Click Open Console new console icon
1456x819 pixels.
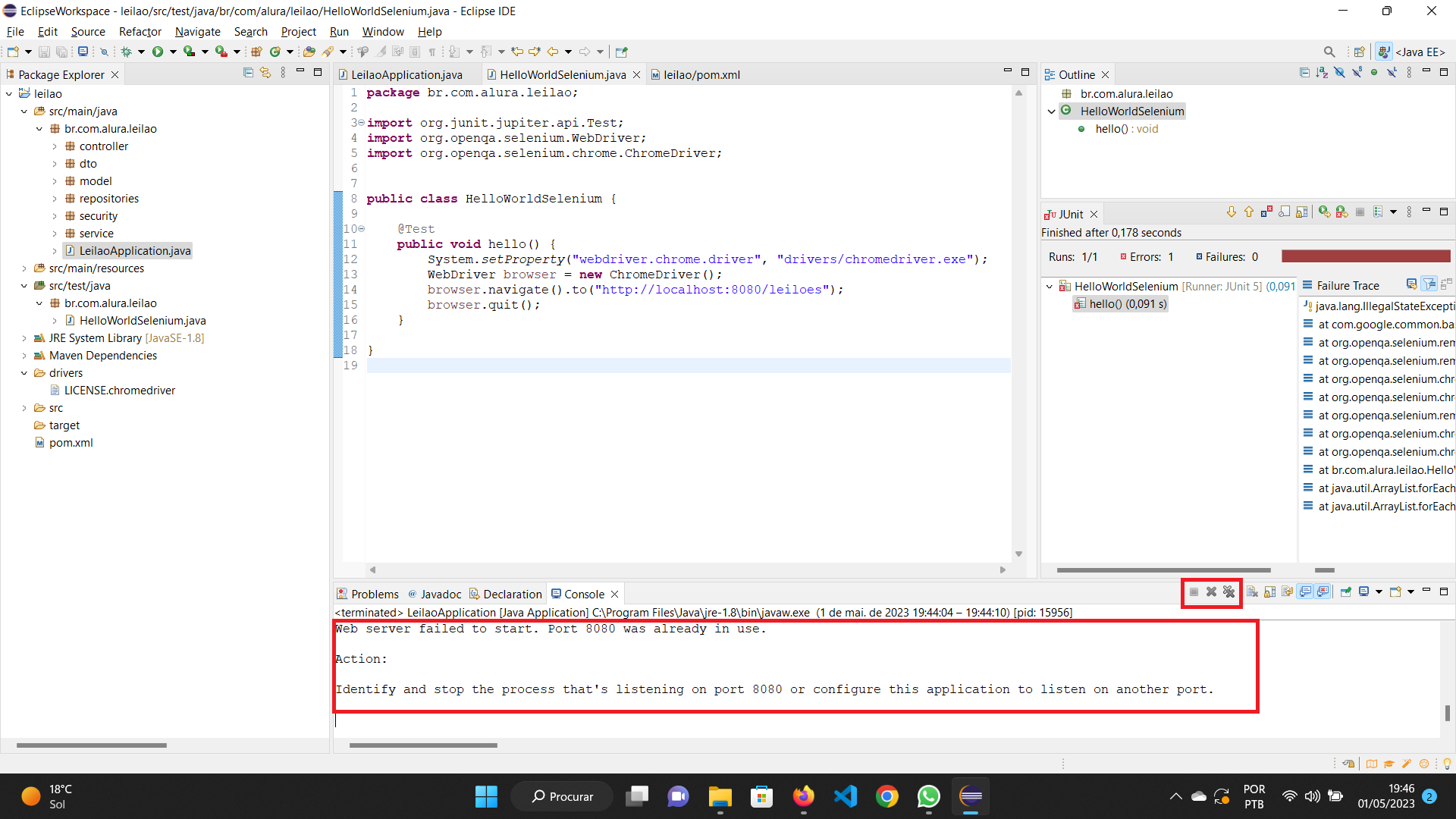pos(1395,591)
